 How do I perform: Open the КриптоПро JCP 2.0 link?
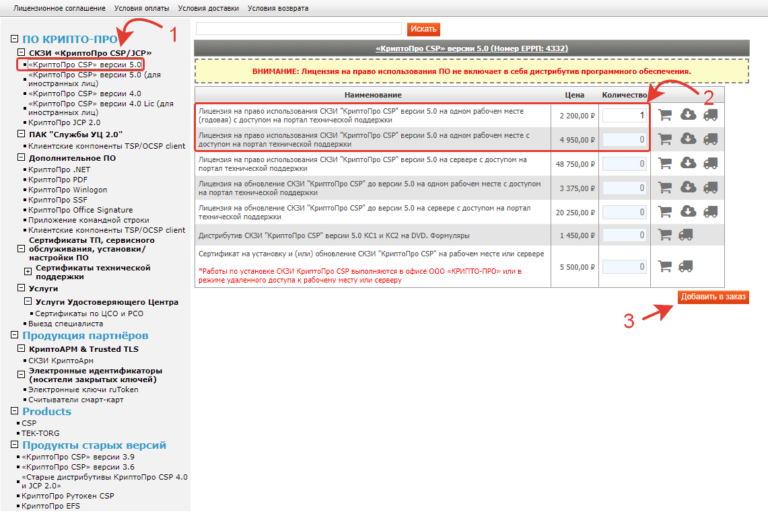coord(64,122)
